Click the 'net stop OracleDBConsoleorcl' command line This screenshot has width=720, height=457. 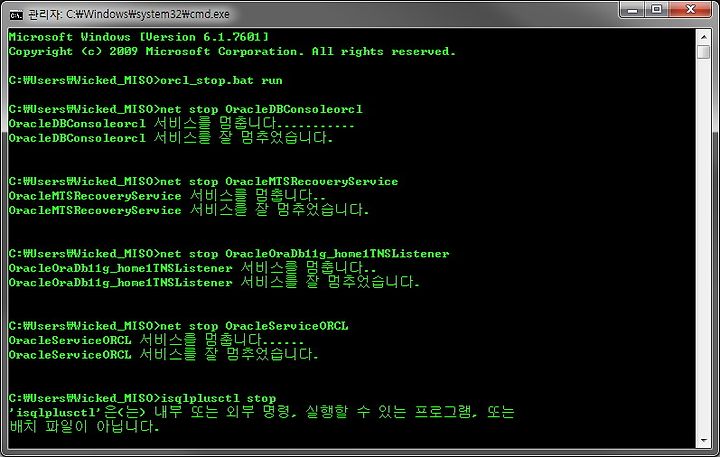tap(186, 109)
